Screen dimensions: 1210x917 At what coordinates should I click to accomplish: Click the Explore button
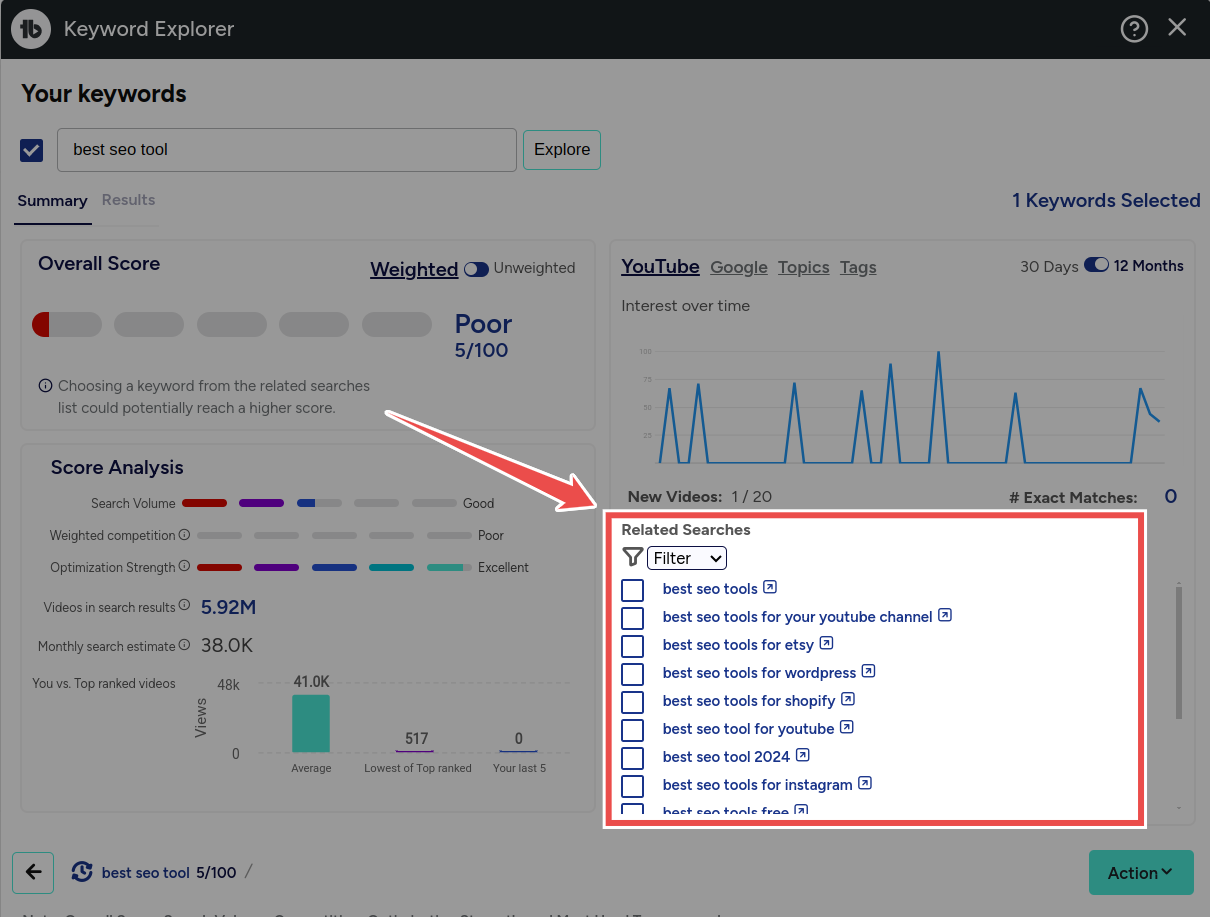point(562,149)
